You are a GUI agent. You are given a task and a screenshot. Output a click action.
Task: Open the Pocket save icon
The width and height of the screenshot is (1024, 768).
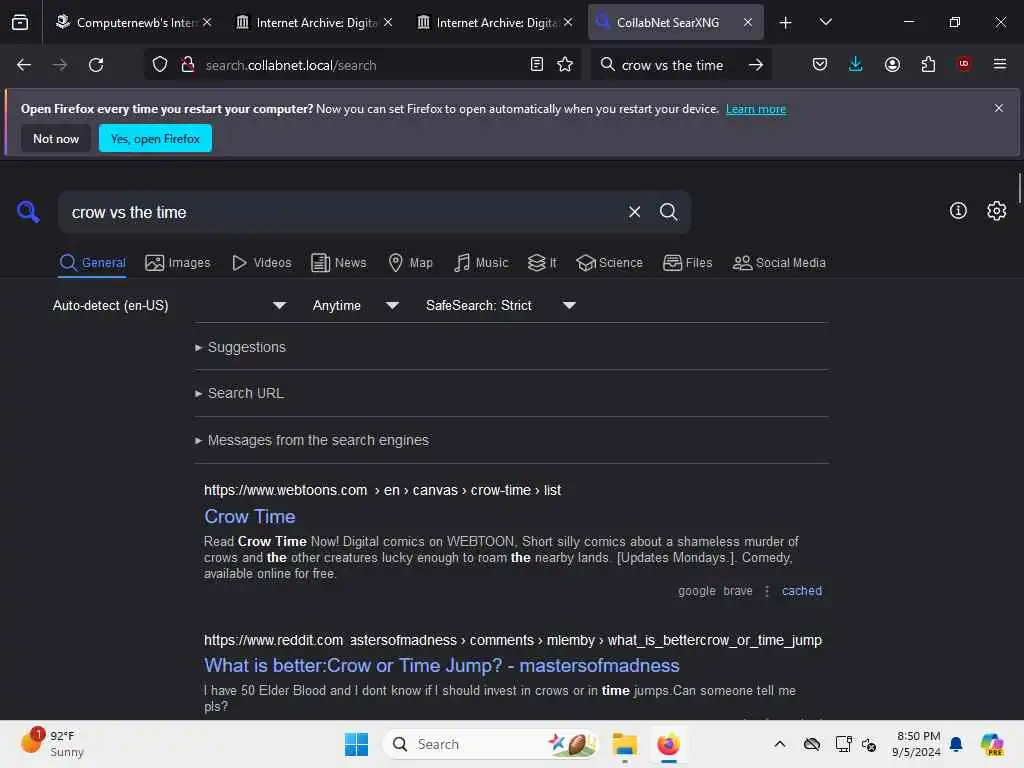(x=820, y=65)
